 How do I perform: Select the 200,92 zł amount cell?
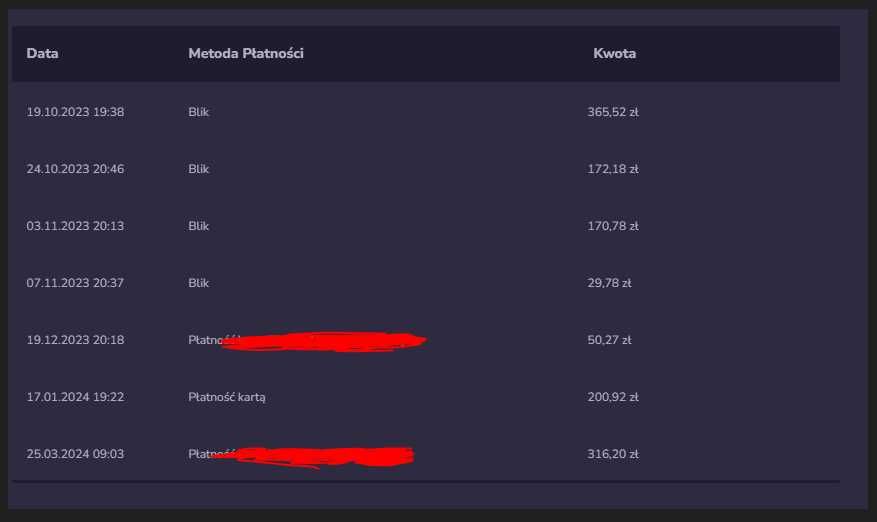(612, 397)
